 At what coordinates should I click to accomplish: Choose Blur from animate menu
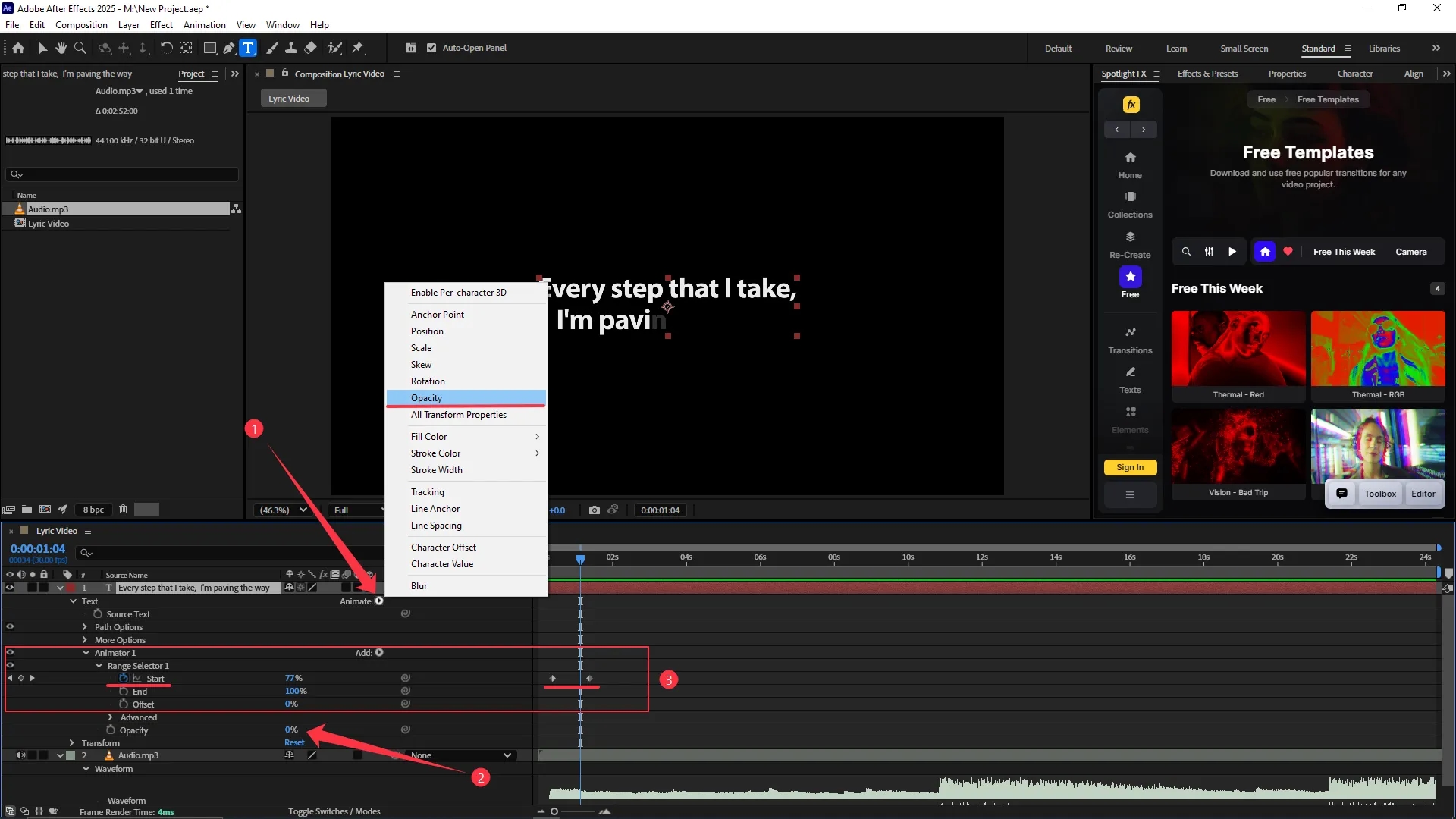466,586
